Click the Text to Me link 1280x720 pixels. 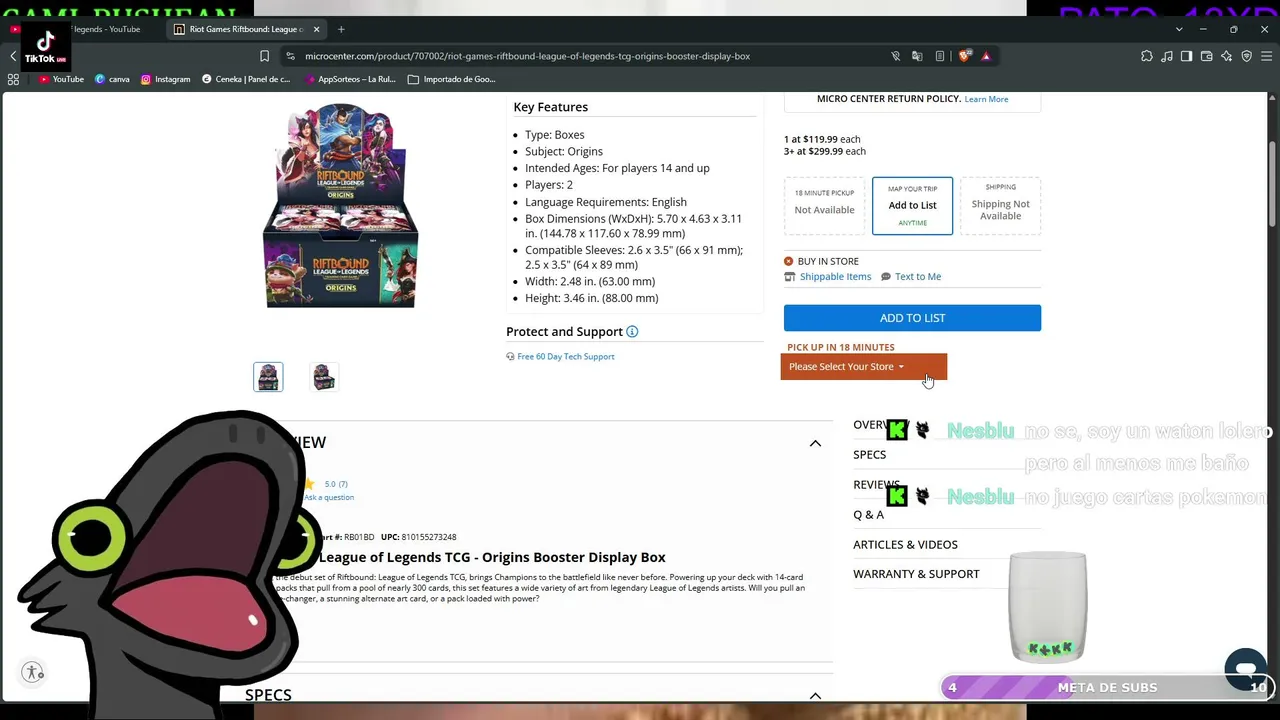pyautogui.click(x=918, y=277)
